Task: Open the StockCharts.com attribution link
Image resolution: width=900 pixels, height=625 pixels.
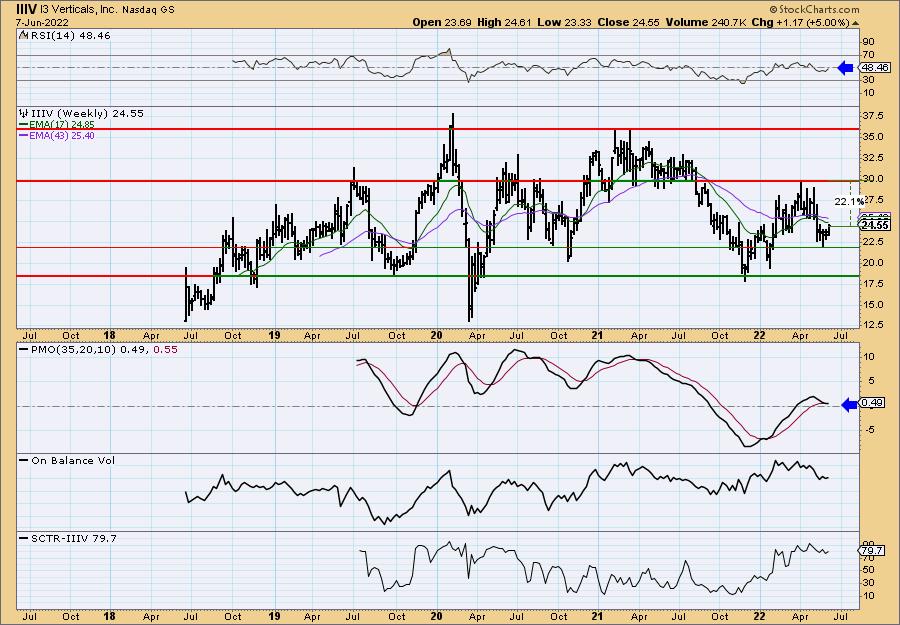Action: [x=814, y=9]
